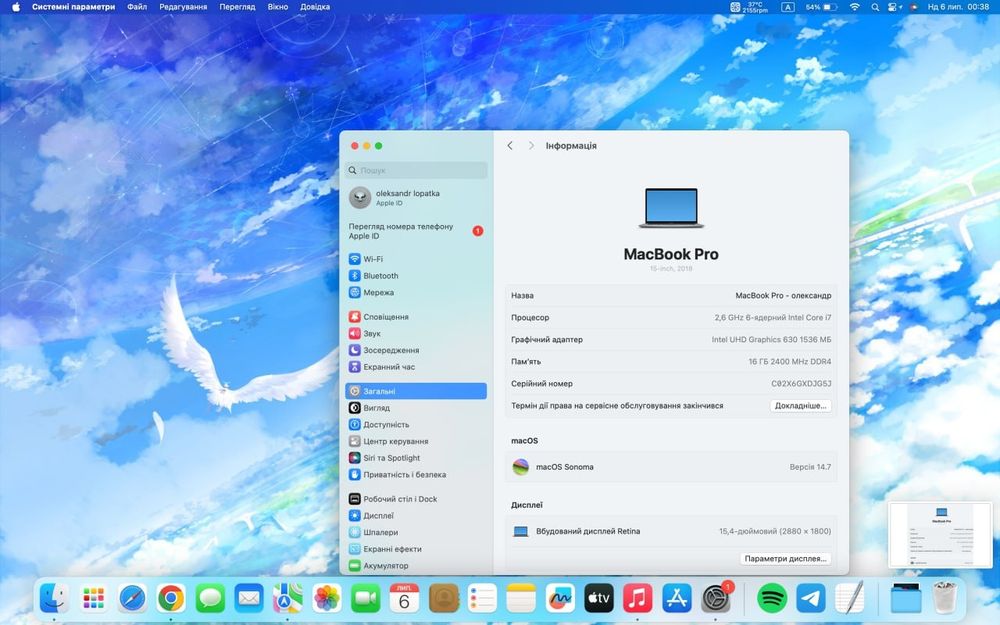Open Notes app in the Dock

point(521,599)
